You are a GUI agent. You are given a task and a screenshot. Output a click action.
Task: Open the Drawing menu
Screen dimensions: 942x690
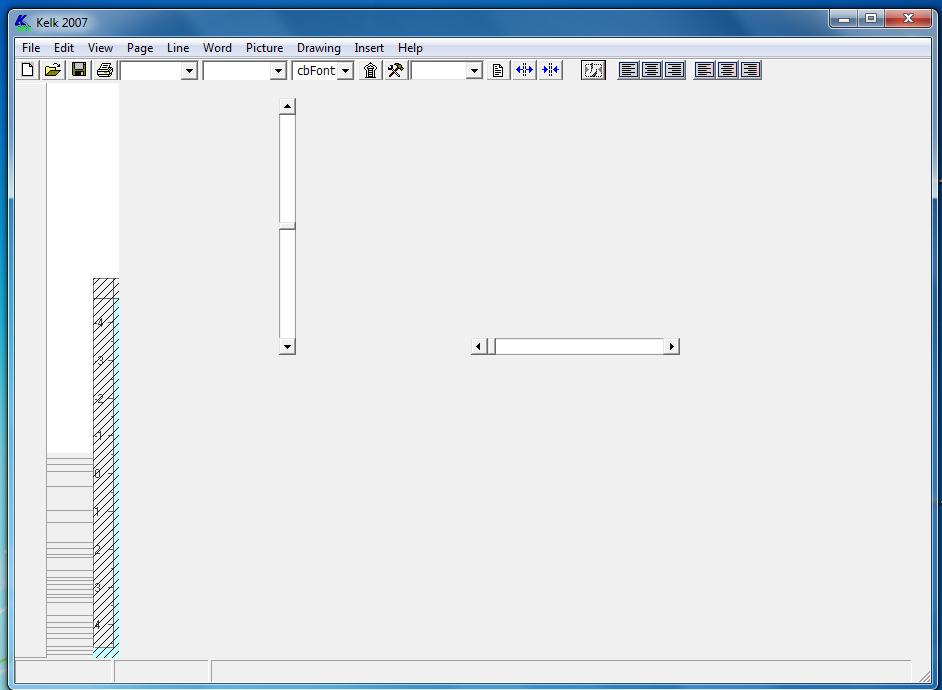coord(318,48)
